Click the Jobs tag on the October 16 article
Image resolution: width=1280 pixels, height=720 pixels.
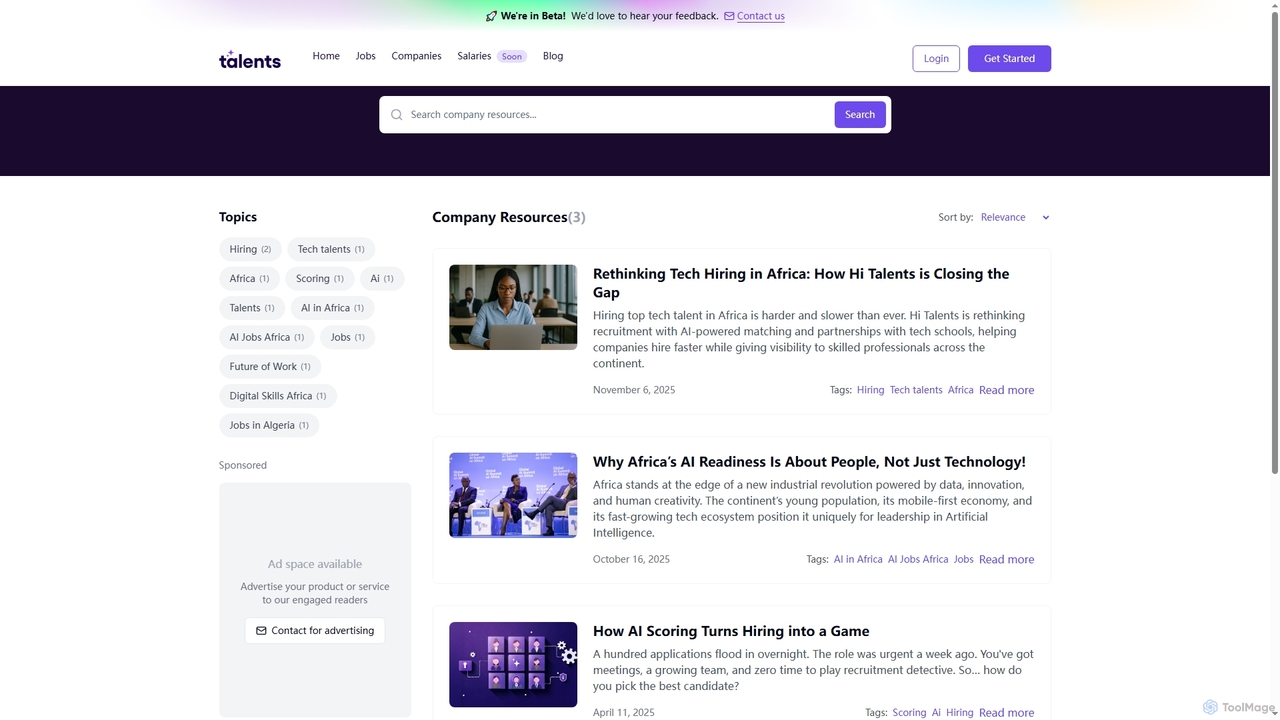963,559
